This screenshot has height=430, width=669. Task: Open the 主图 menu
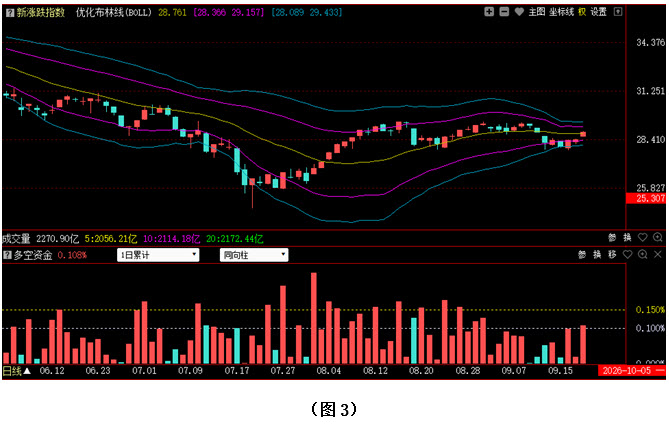click(x=537, y=12)
